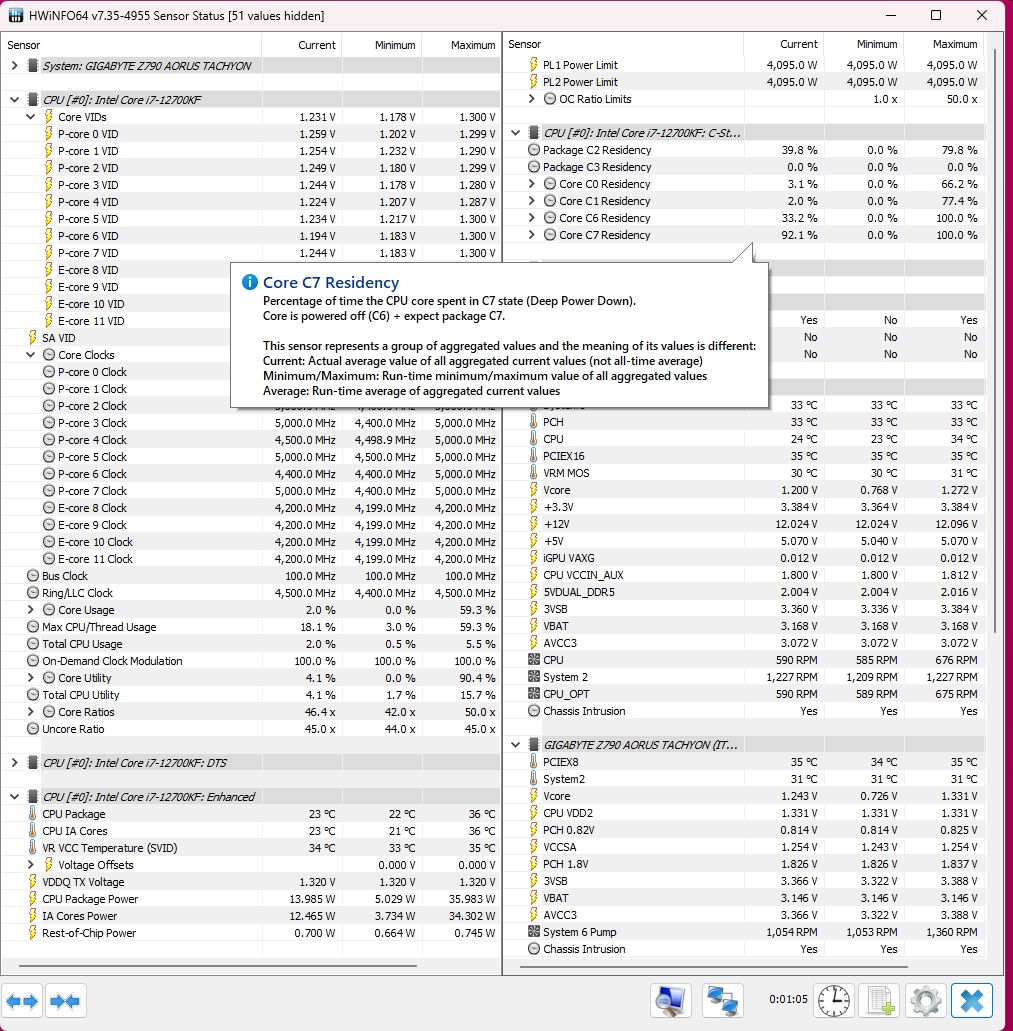Select the PCH 0.82V row

pos(744,830)
